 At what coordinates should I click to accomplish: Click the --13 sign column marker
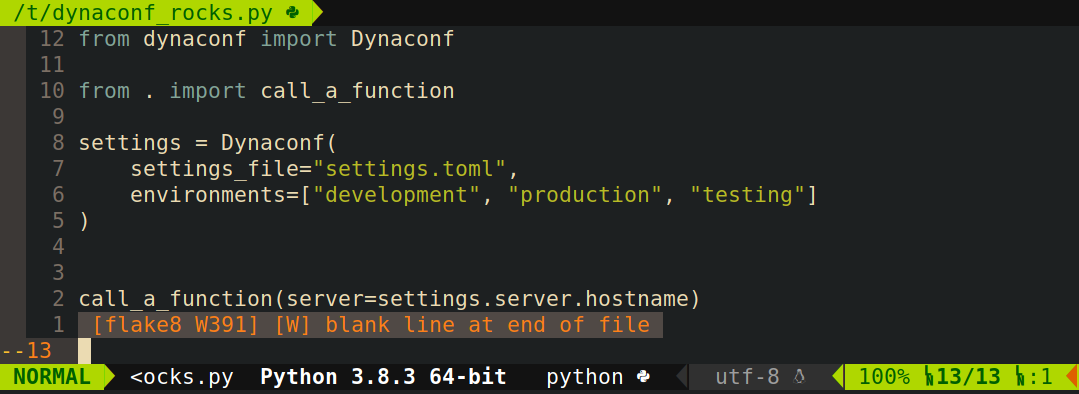click(27, 351)
